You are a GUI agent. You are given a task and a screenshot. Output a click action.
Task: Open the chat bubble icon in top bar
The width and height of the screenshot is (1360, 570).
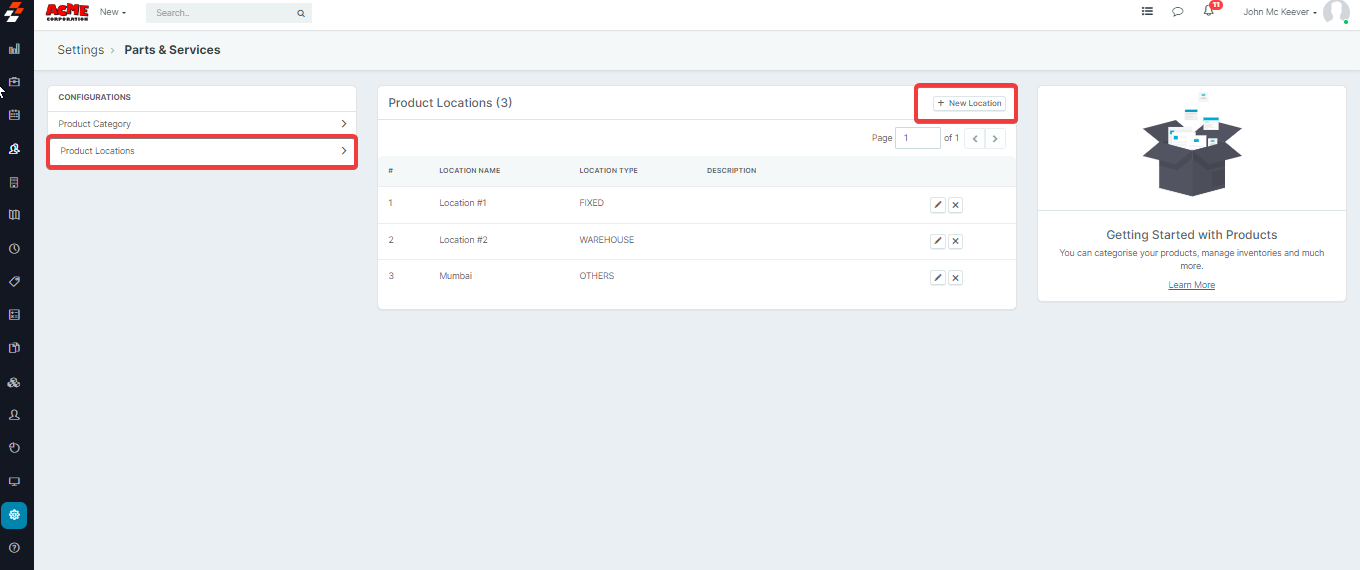click(x=1178, y=12)
